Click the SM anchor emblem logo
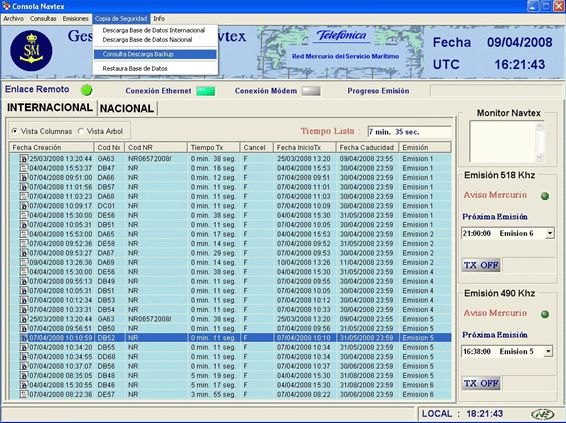 pos(31,51)
